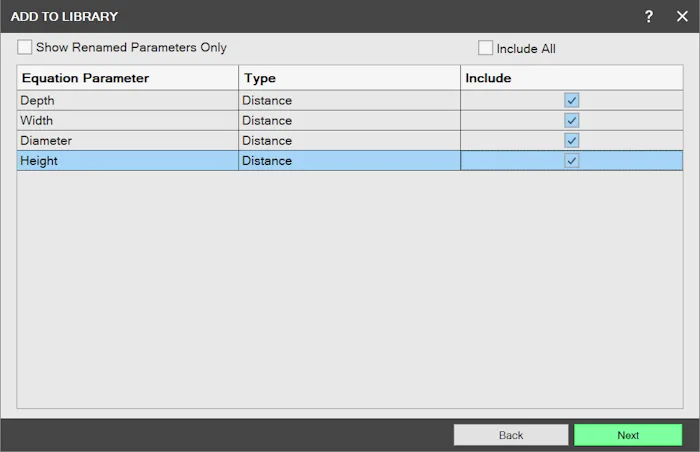Image resolution: width=700 pixels, height=452 pixels.
Task: Click the Distance type cell for Depth
Action: point(350,100)
